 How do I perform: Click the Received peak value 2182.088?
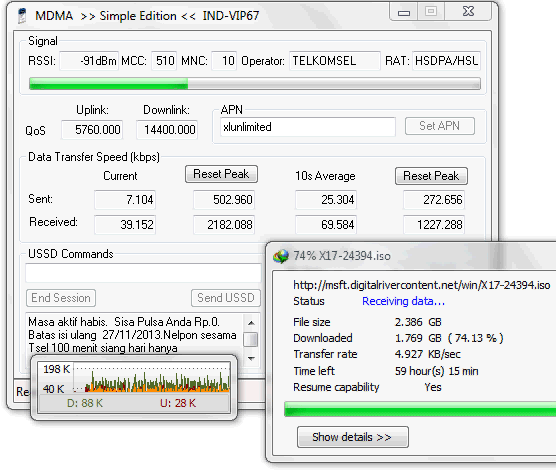[x=224, y=225]
